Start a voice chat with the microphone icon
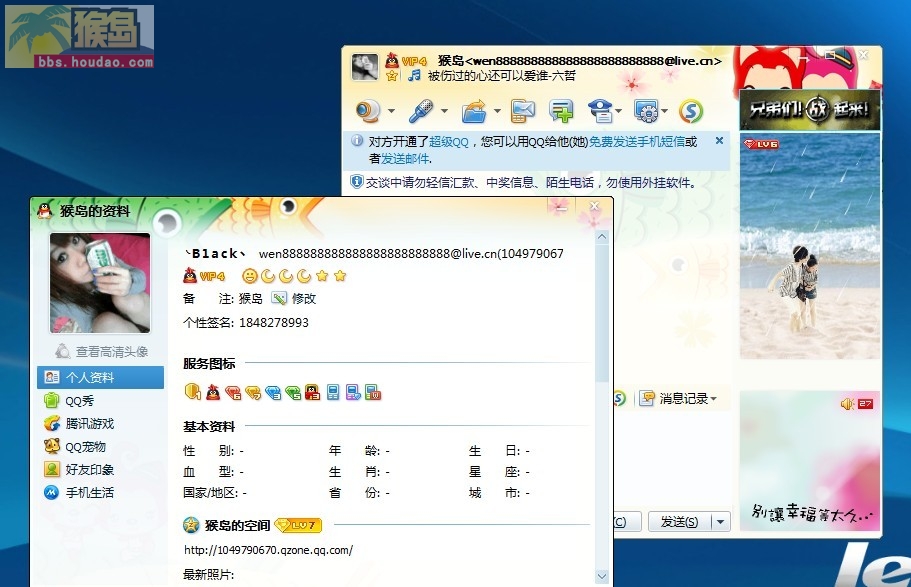This screenshot has height=587, width=911. pos(421,110)
